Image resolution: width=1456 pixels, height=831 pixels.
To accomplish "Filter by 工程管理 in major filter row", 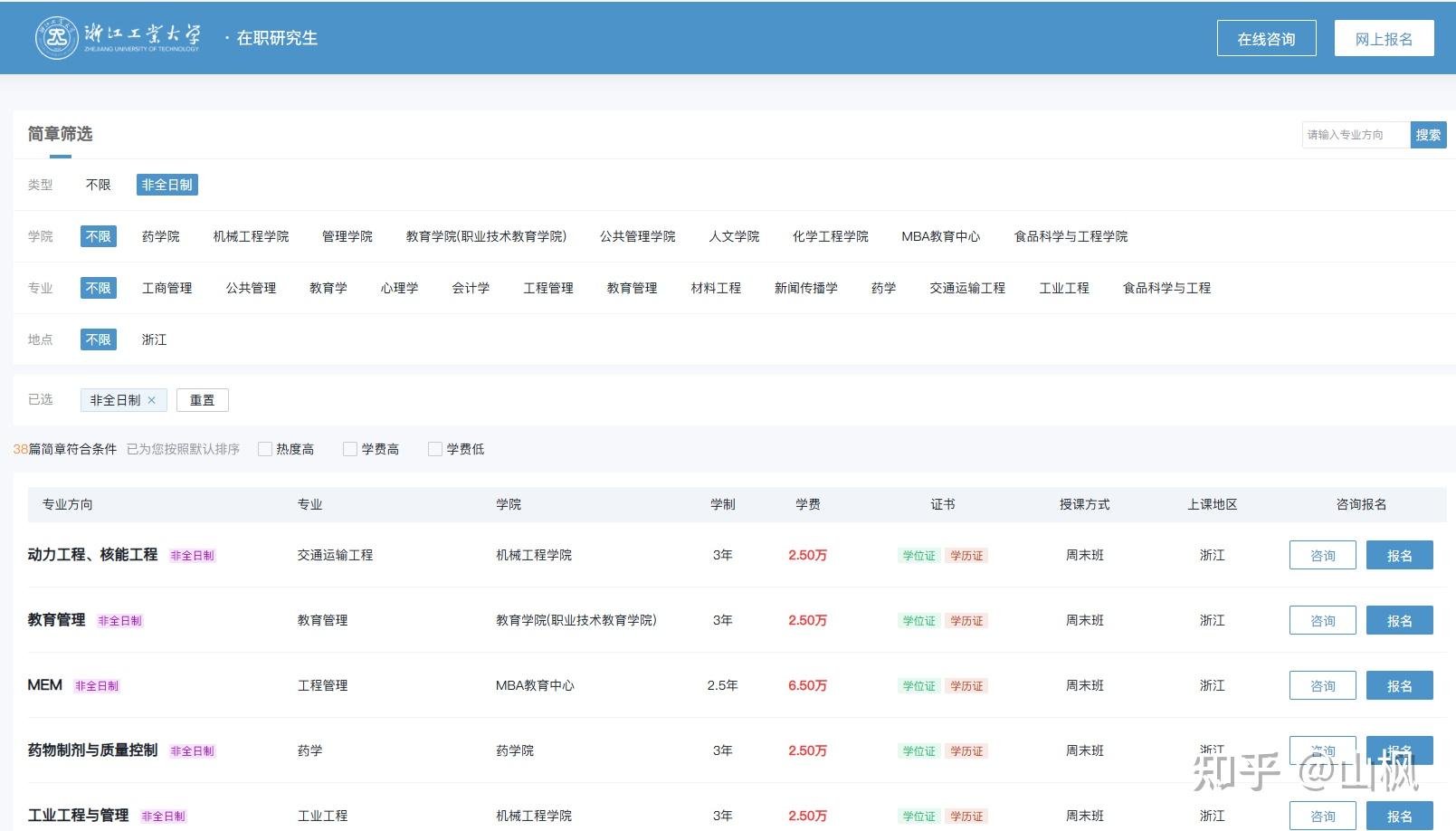I will coord(548,288).
